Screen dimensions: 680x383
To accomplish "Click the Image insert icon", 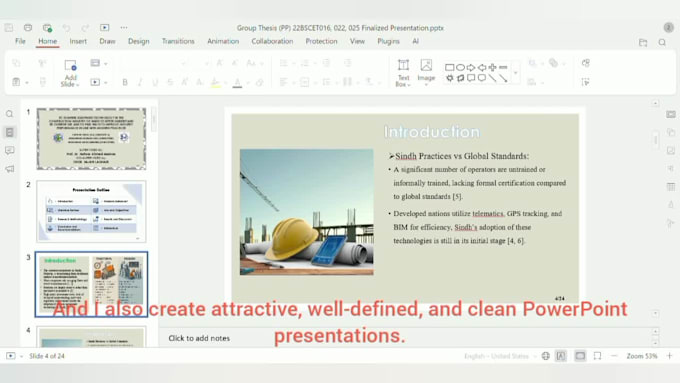I will tap(426, 65).
